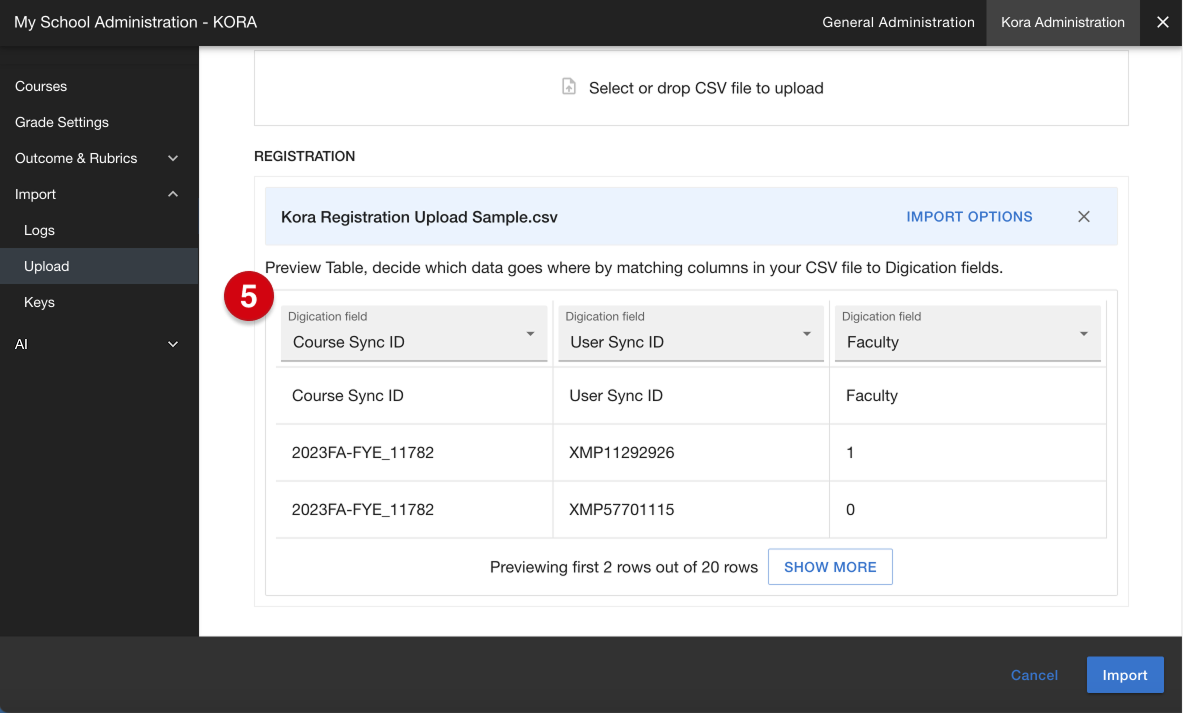Viewport: 1200px width, 713px height.
Task: Click Select or drop CSV file area
Action: tap(691, 88)
